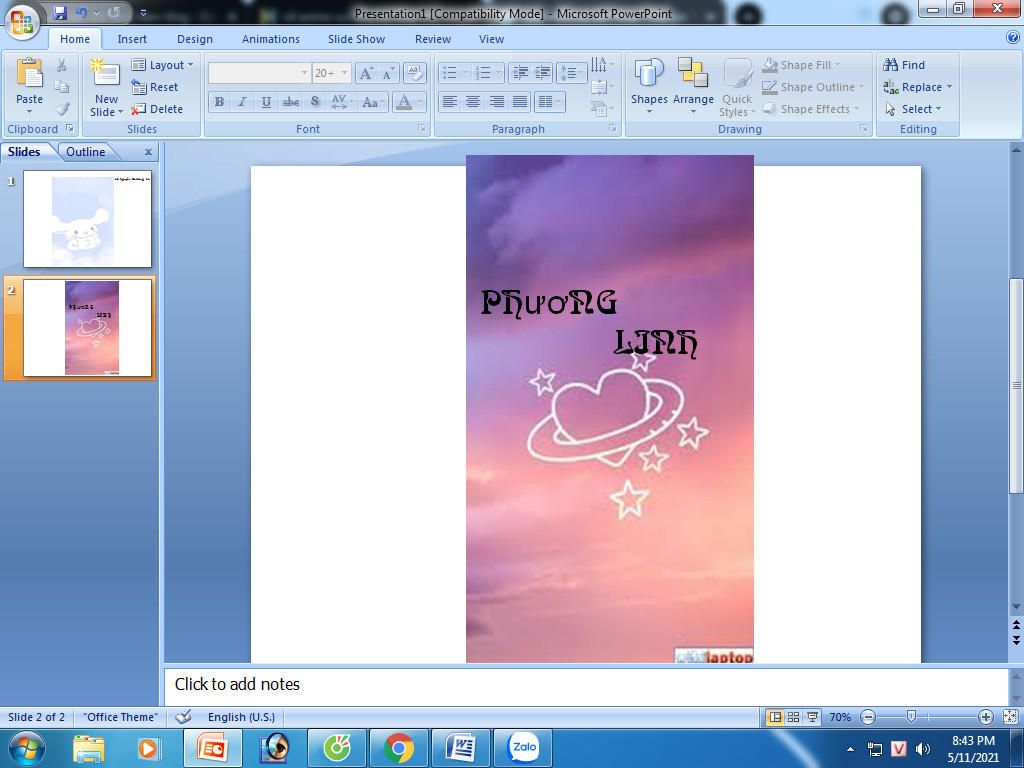Decrease list indent level

click(520, 72)
